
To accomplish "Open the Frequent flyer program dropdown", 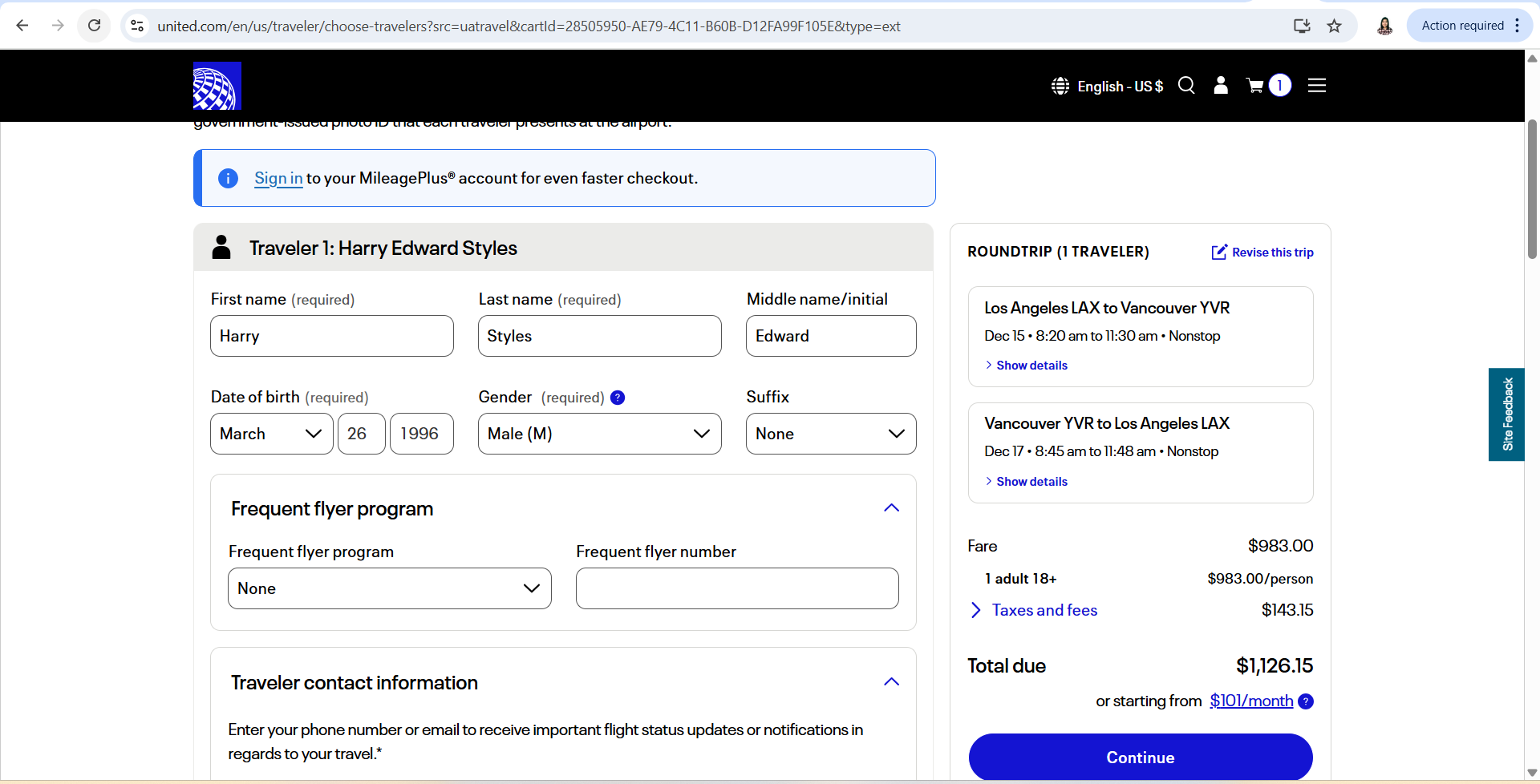I will (x=389, y=588).
